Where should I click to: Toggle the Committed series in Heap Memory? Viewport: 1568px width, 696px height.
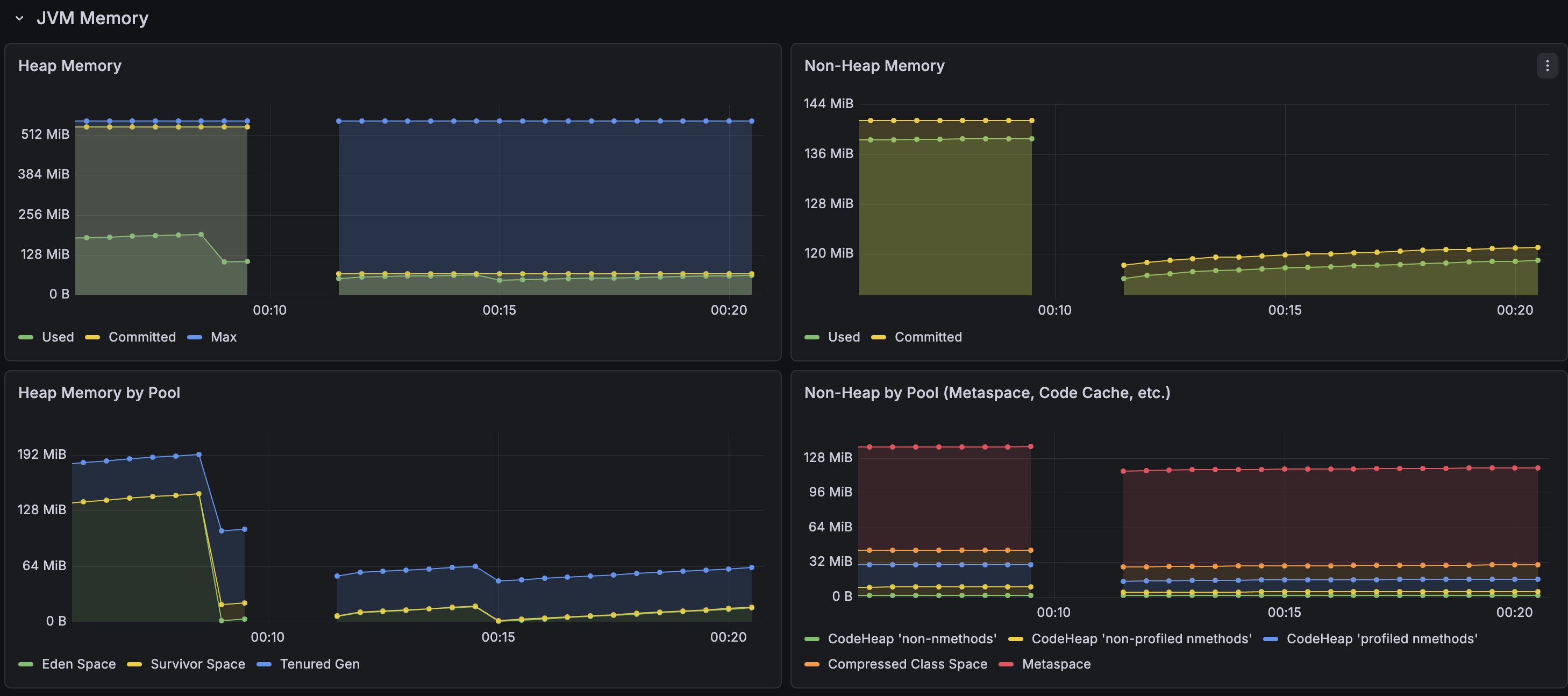[141, 337]
